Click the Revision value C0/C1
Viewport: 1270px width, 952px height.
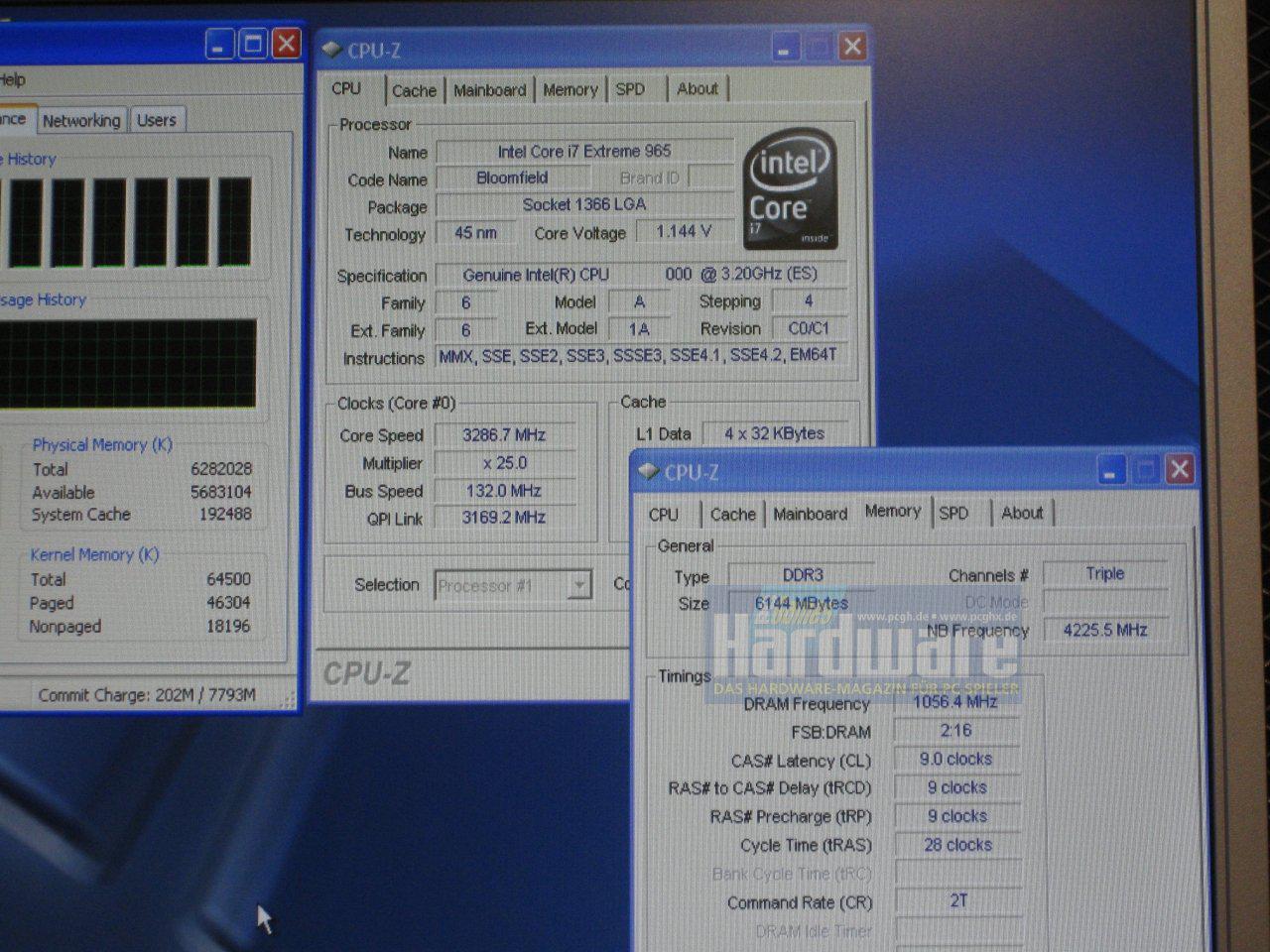coord(809,328)
